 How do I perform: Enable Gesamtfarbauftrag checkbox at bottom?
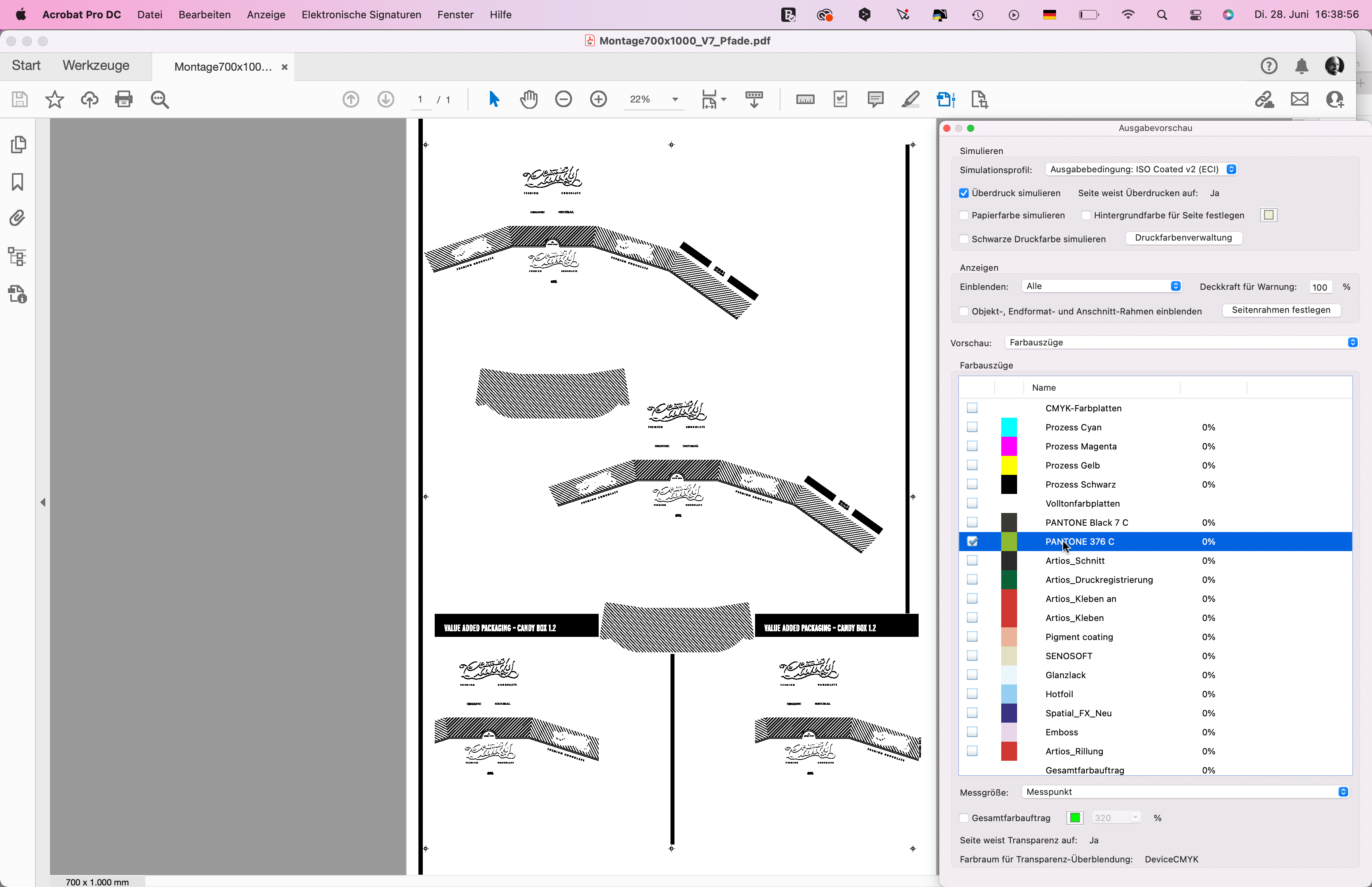pyautogui.click(x=964, y=818)
